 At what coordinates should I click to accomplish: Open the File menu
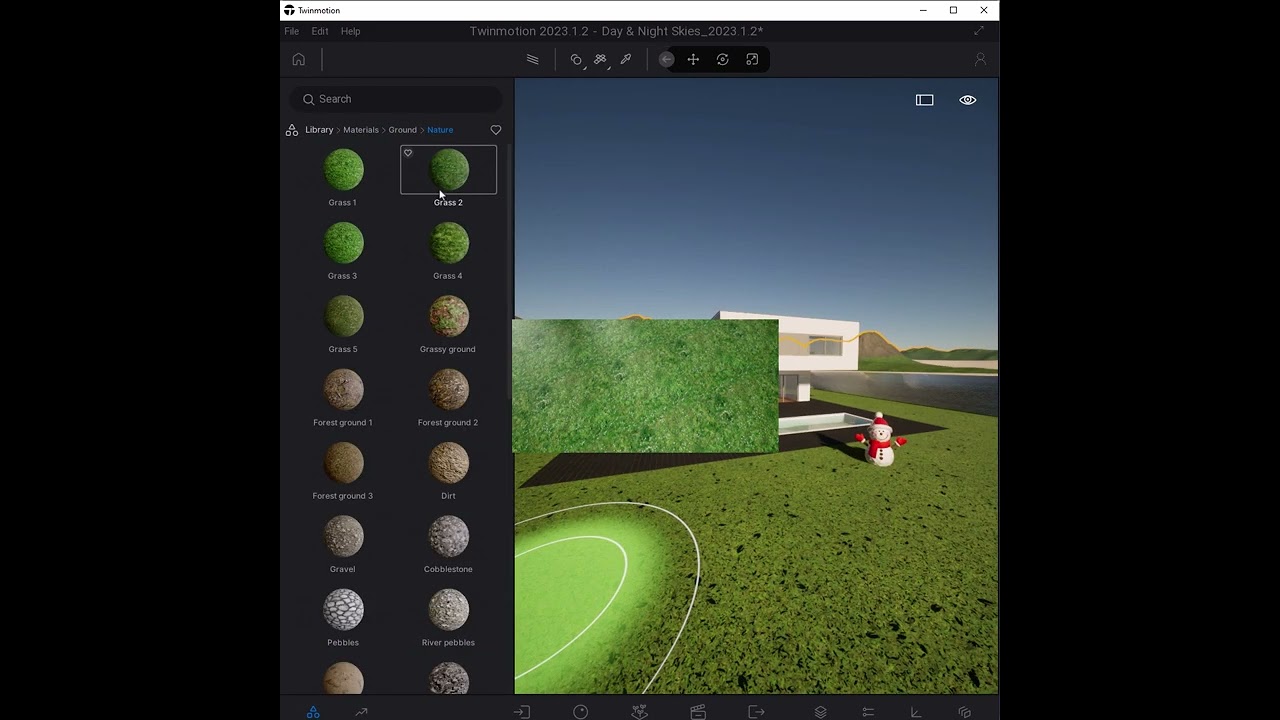coord(292,31)
